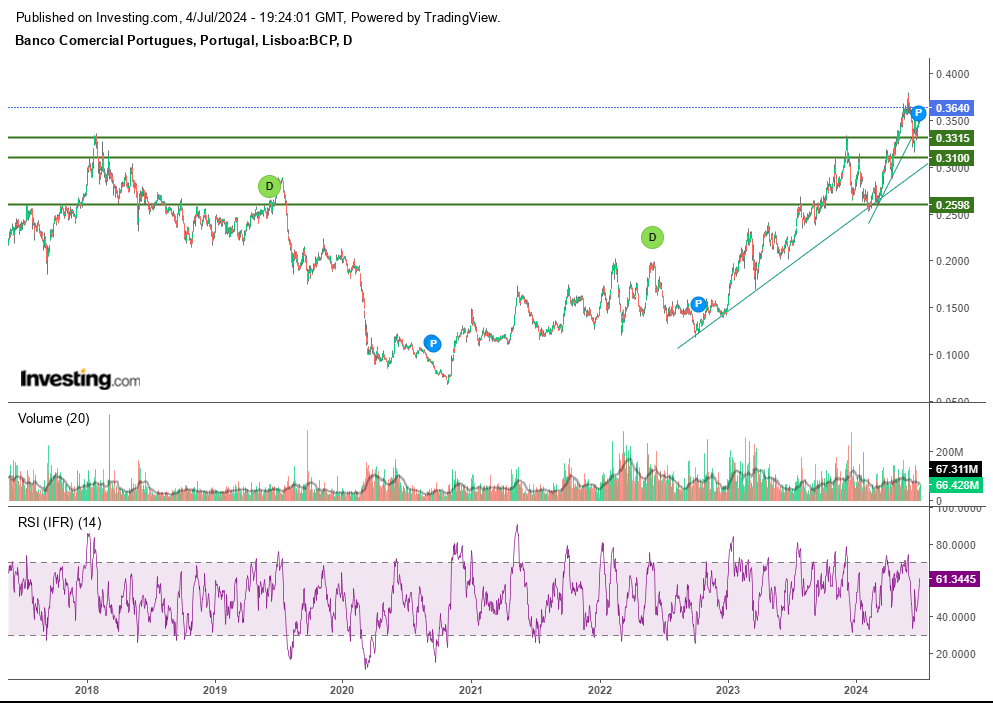The width and height of the screenshot is (993, 703).
Task: Click the 2021 label on the time axis
Action: click(x=471, y=690)
